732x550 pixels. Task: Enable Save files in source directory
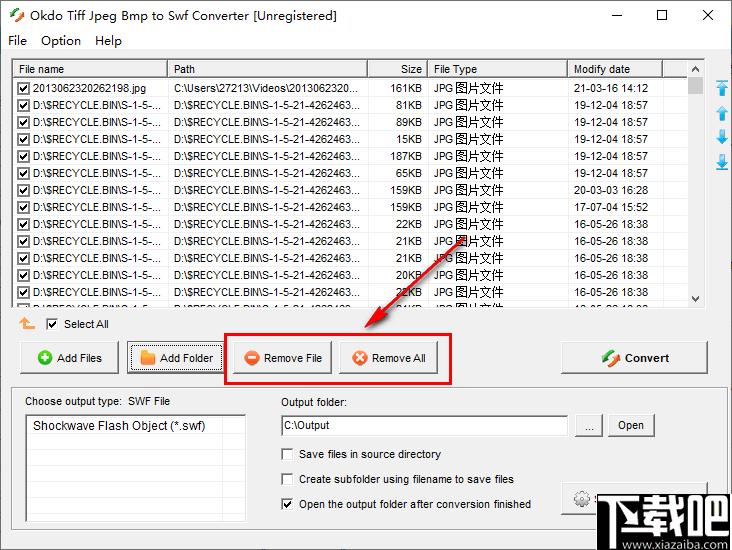287,454
